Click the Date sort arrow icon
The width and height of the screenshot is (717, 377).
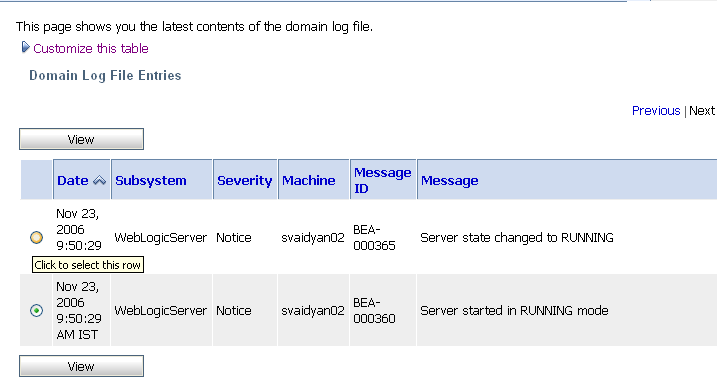click(x=99, y=181)
